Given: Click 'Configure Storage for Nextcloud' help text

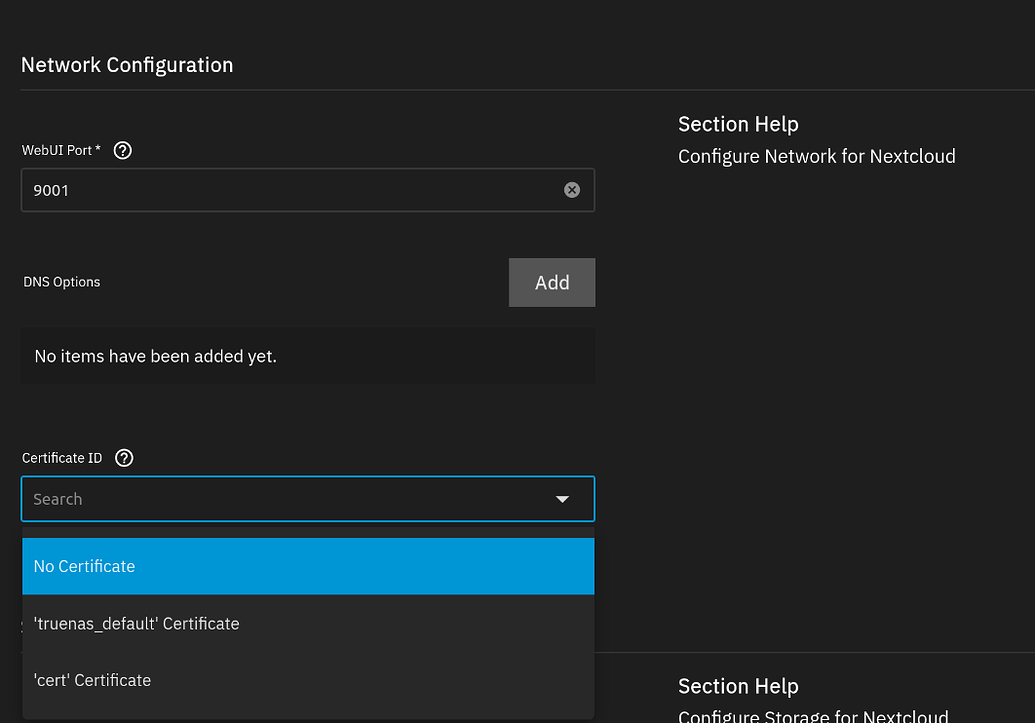Looking at the screenshot, I should click(813, 716).
